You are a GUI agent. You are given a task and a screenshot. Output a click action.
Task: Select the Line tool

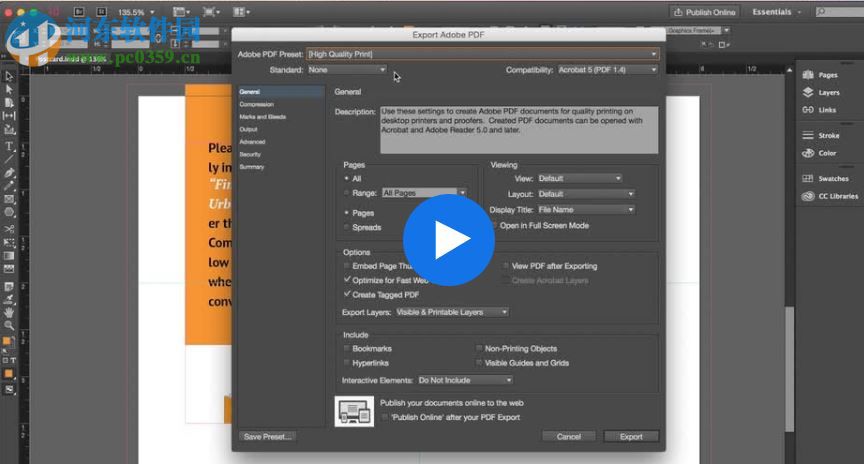9,159
